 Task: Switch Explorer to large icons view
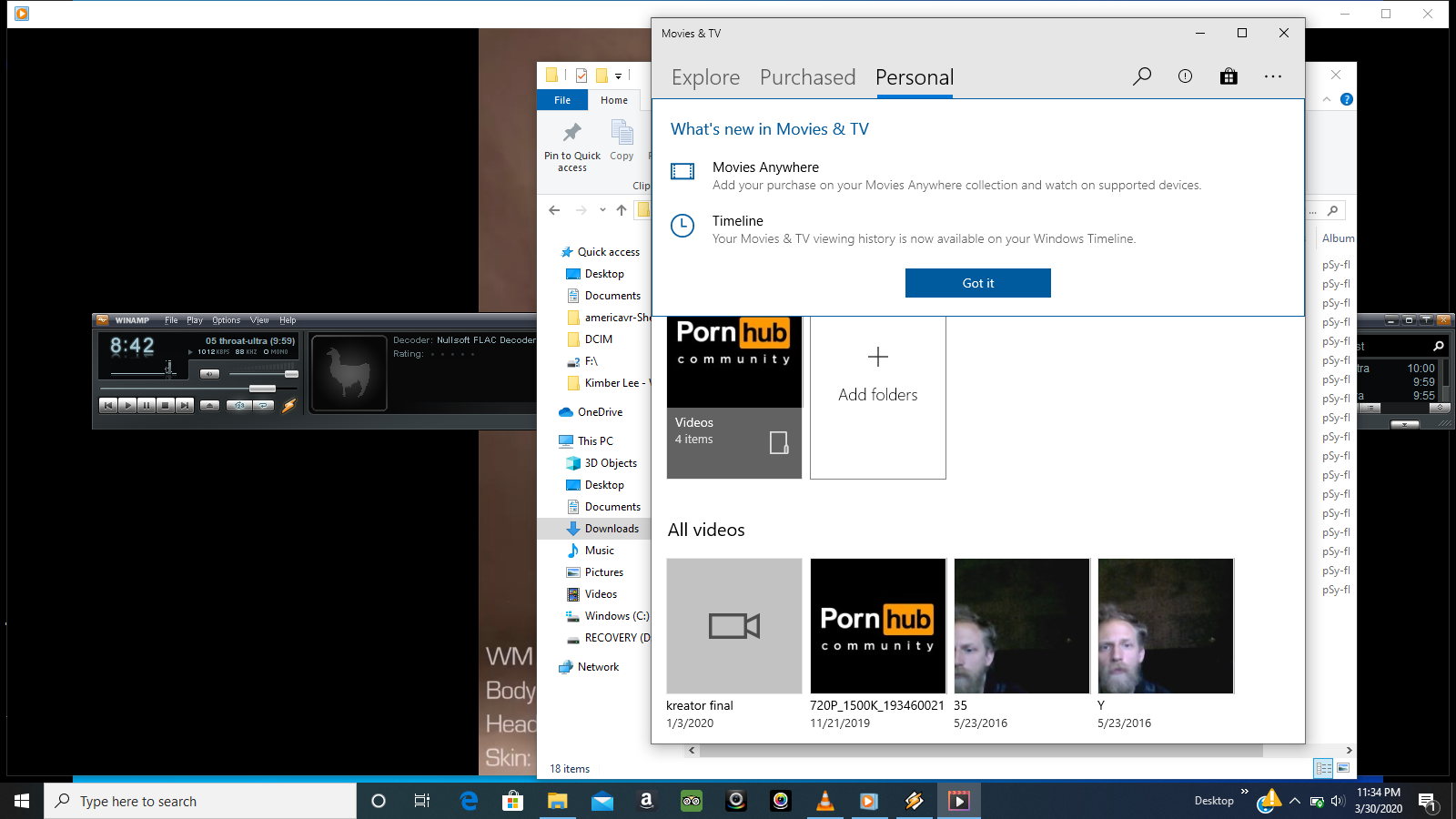[1343, 768]
